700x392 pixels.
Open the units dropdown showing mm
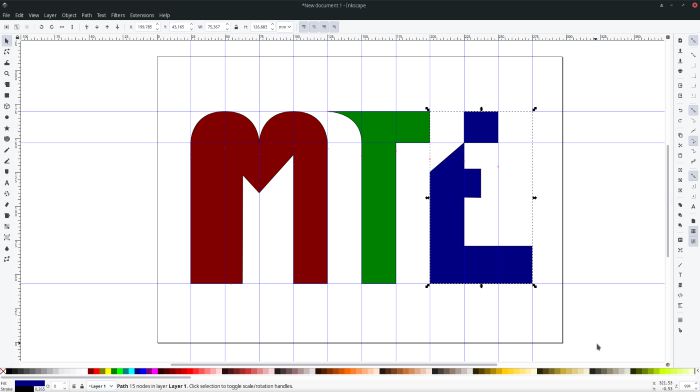[285, 27]
